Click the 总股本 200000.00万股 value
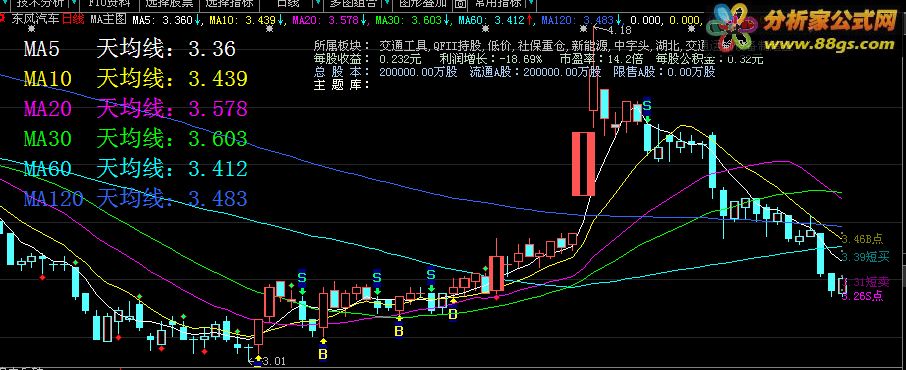 point(385,72)
